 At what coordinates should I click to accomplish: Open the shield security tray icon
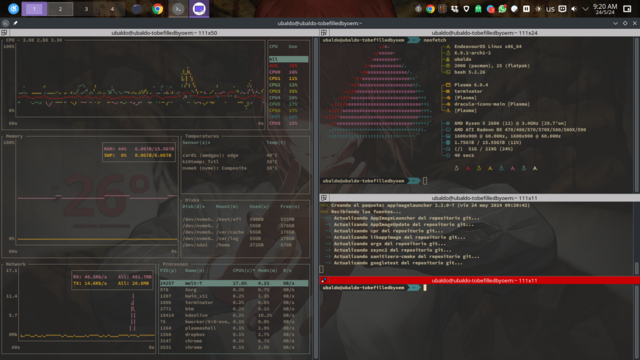pos(466,9)
